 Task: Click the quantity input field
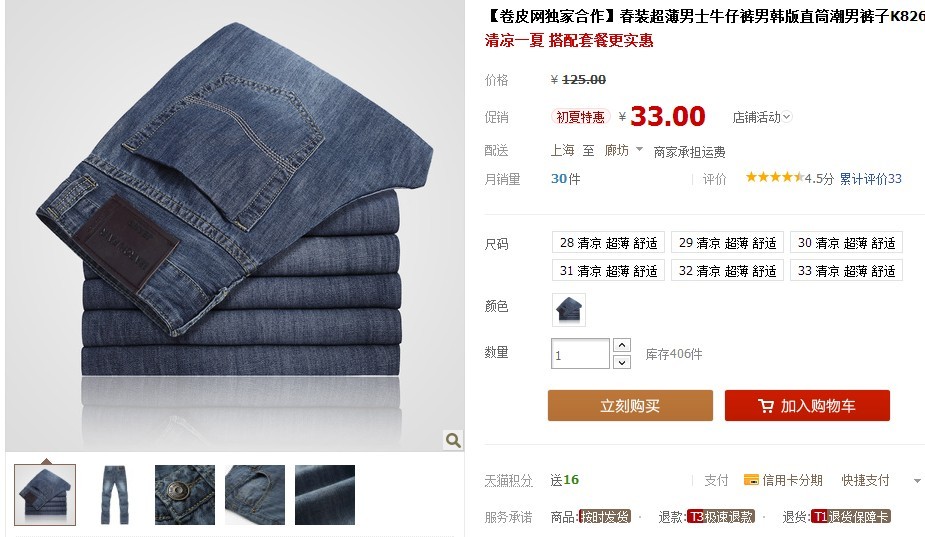click(580, 353)
